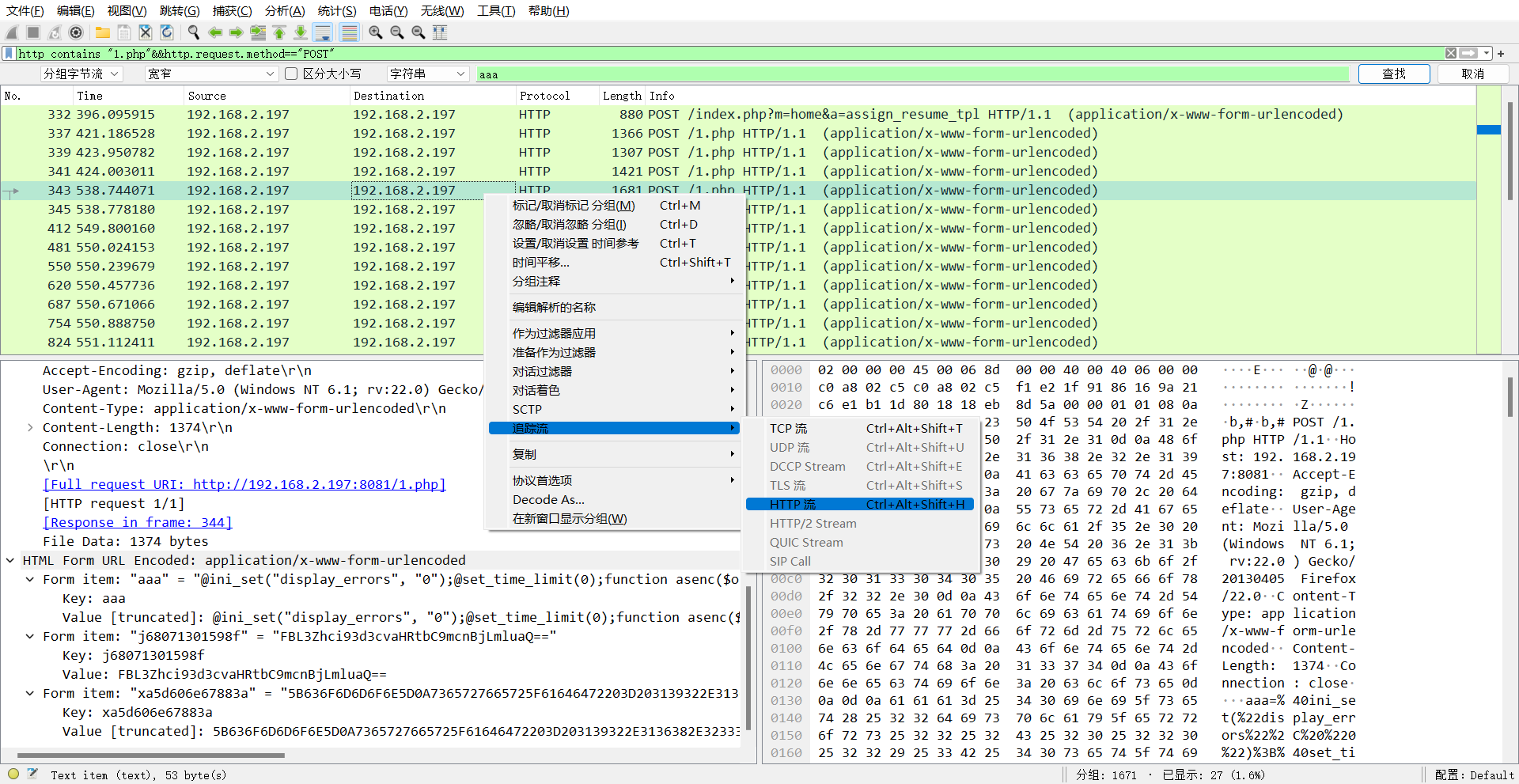Open the display filter history dropdown arrow
Viewport: 1519px width, 784px height.
tap(1487, 53)
